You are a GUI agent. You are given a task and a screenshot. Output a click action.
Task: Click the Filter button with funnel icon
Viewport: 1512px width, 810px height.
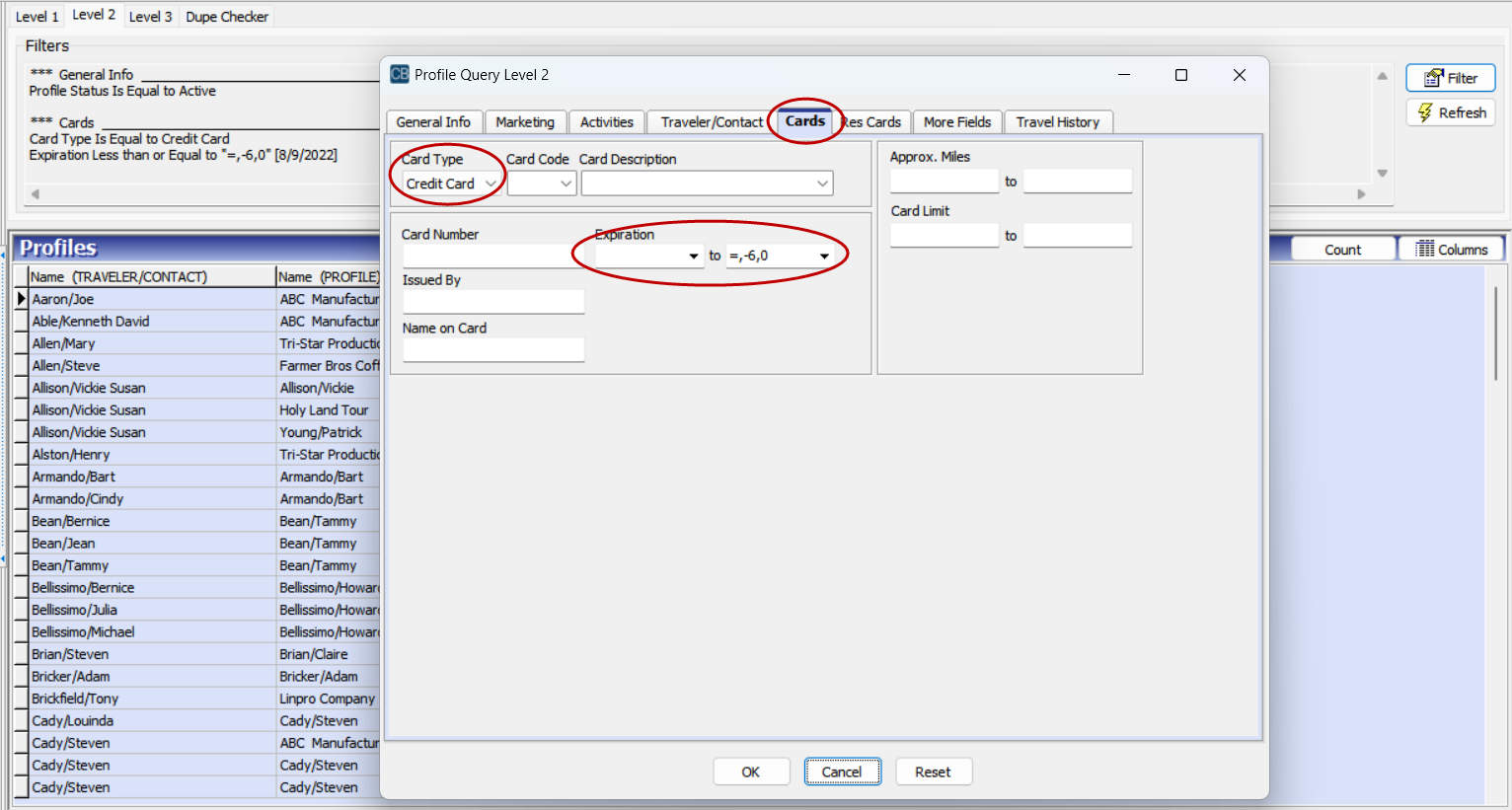1450,78
